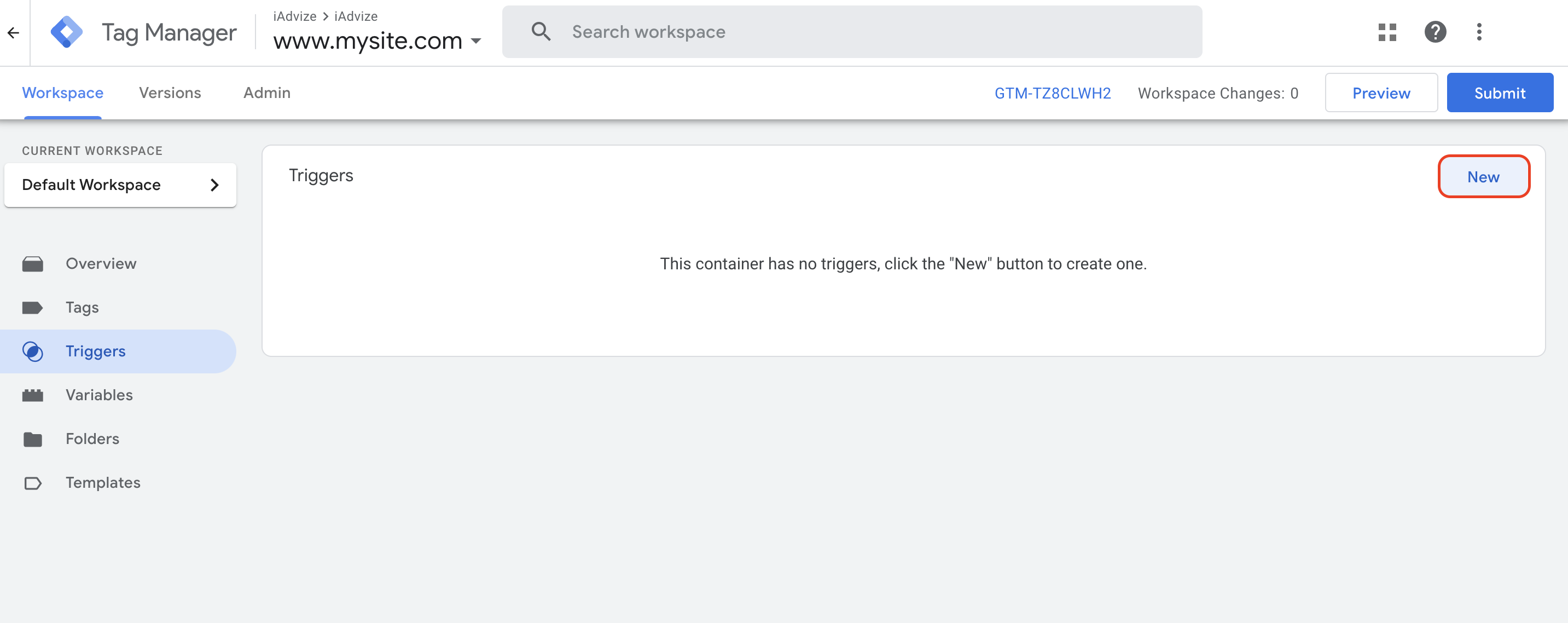Click the Overview sidebar icon
Image resolution: width=1568 pixels, height=623 pixels.
(x=33, y=264)
